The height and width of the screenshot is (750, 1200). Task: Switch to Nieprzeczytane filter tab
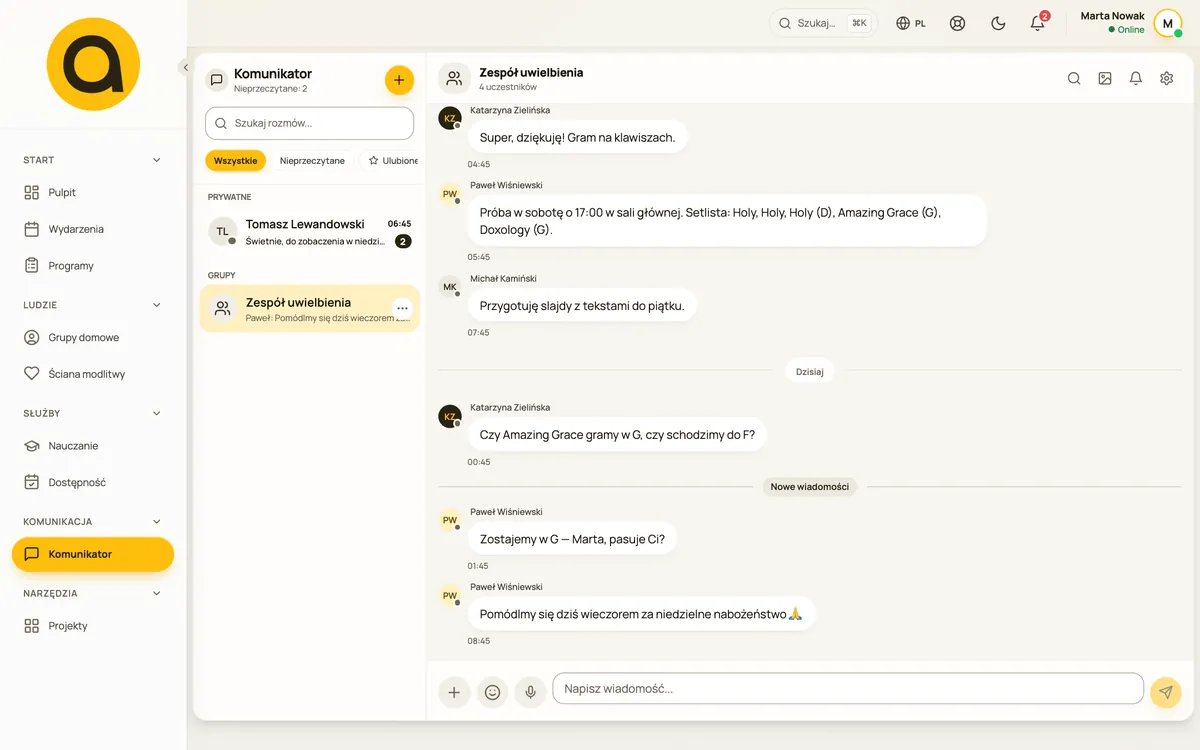coord(312,160)
